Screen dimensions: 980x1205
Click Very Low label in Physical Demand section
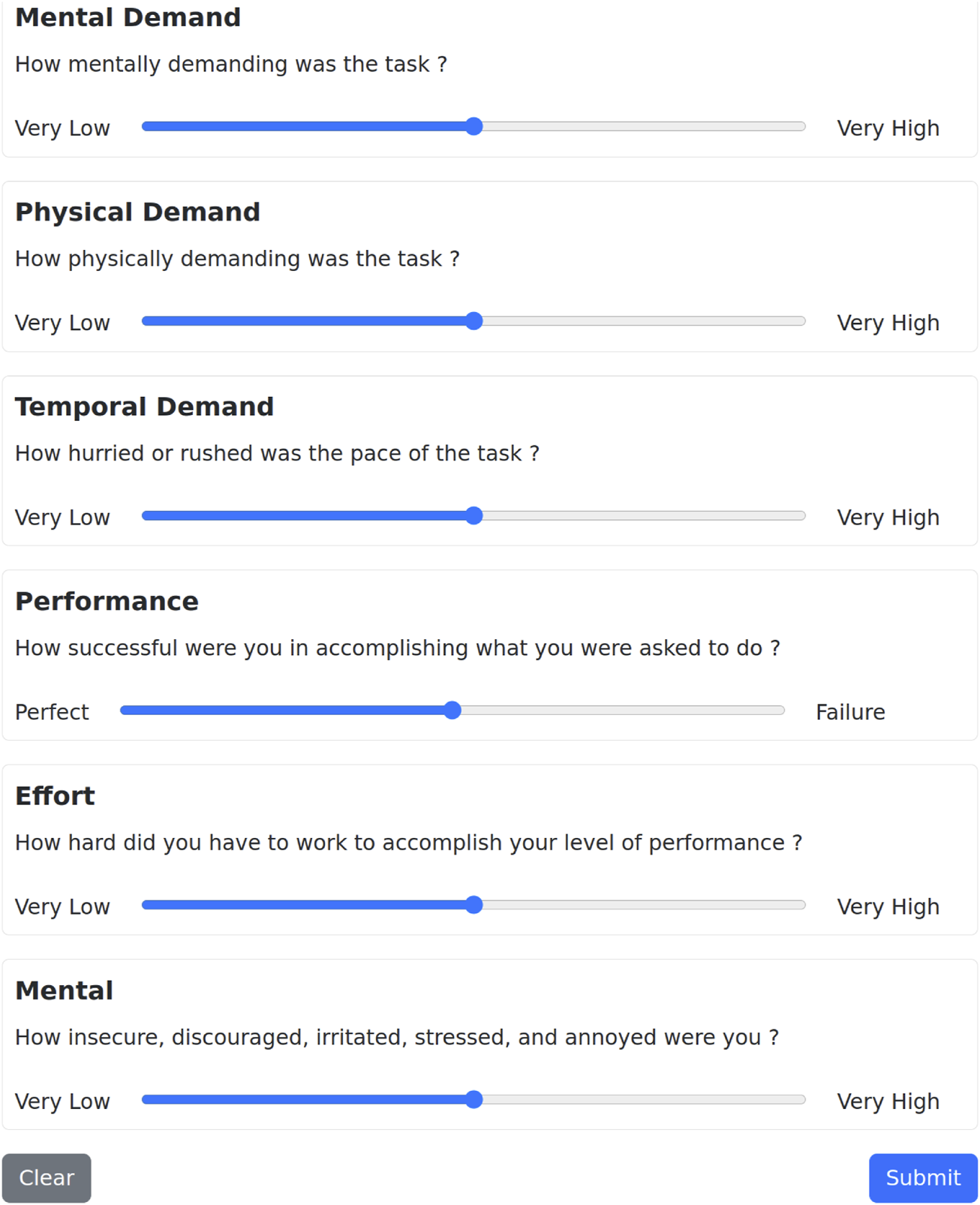(62, 323)
